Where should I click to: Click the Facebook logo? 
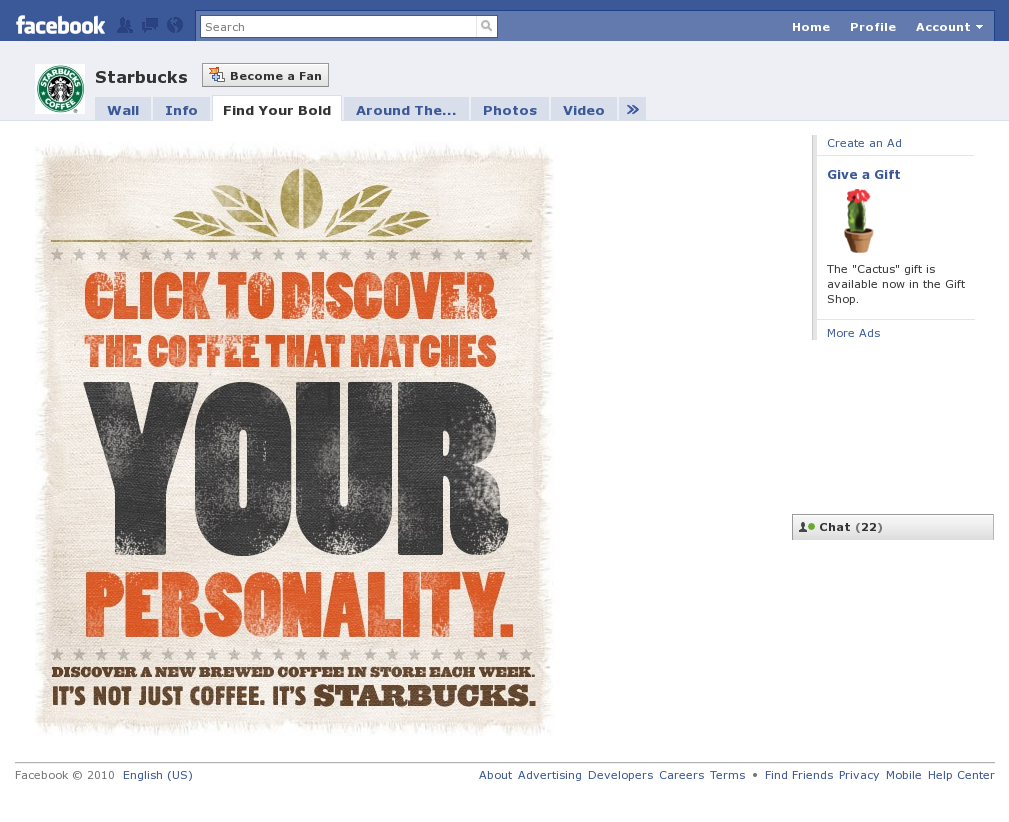point(60,26)
